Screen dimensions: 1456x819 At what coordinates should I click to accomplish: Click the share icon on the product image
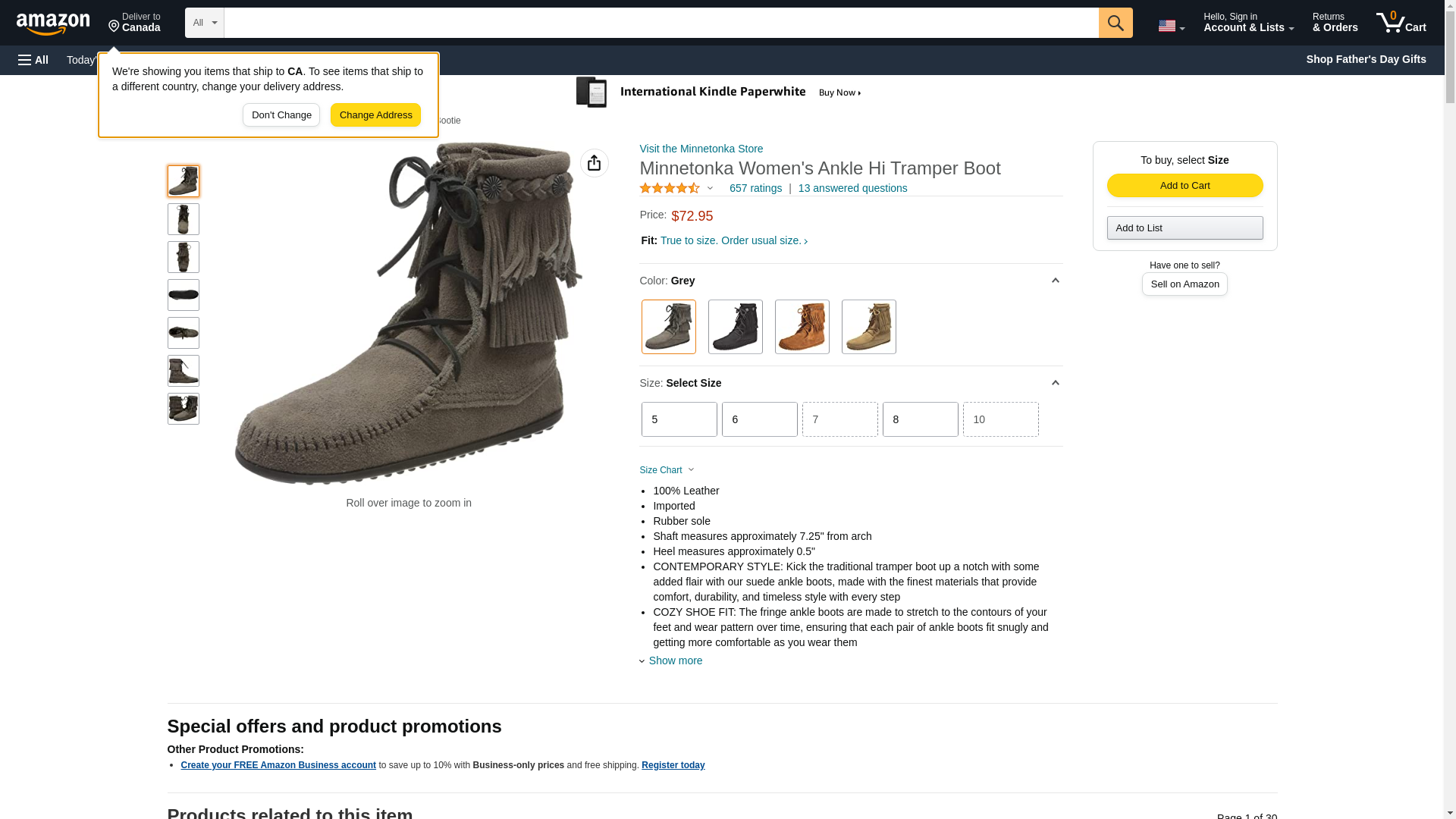tap(594, 163)
